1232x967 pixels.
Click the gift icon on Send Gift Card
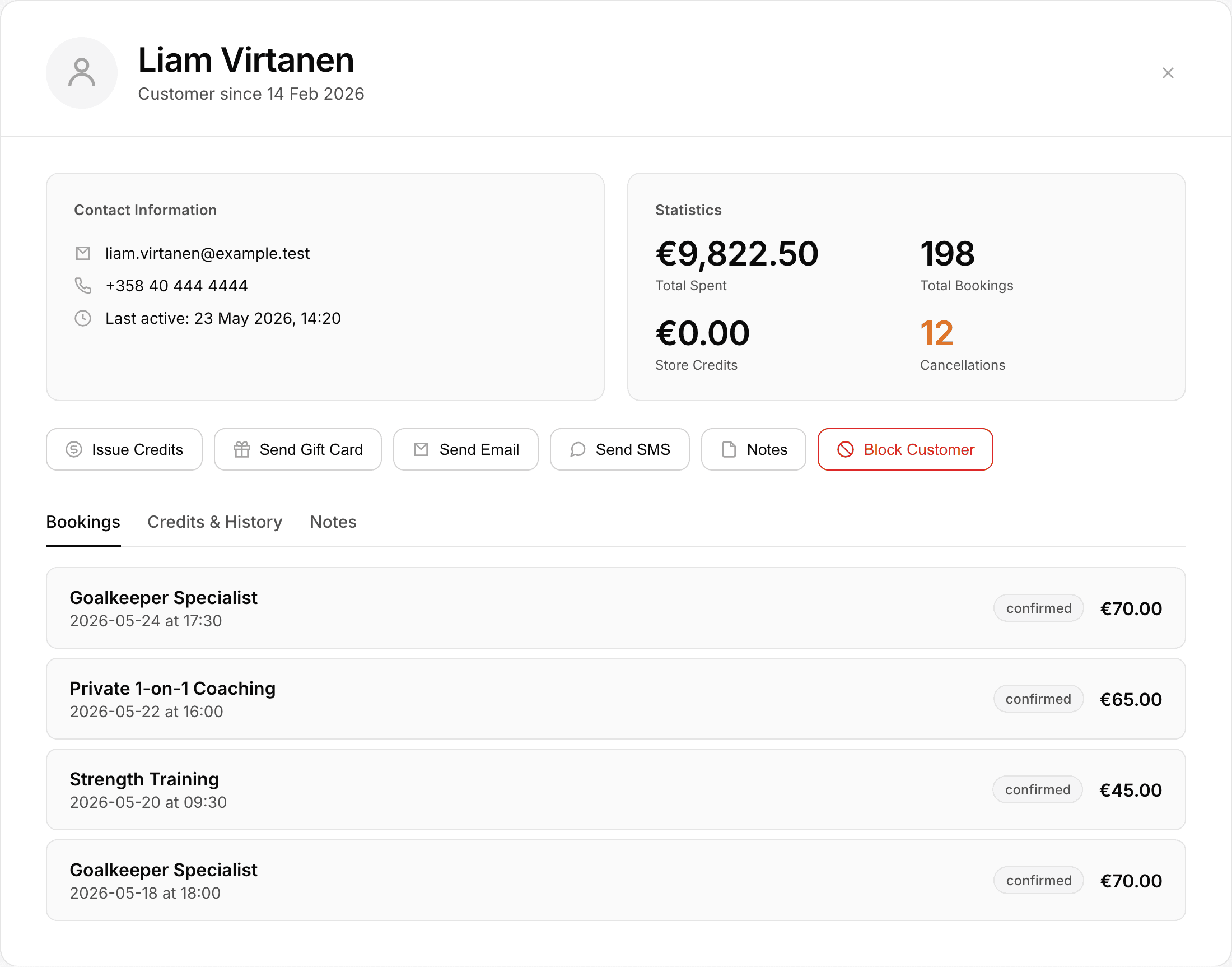[x=242, y=449]
